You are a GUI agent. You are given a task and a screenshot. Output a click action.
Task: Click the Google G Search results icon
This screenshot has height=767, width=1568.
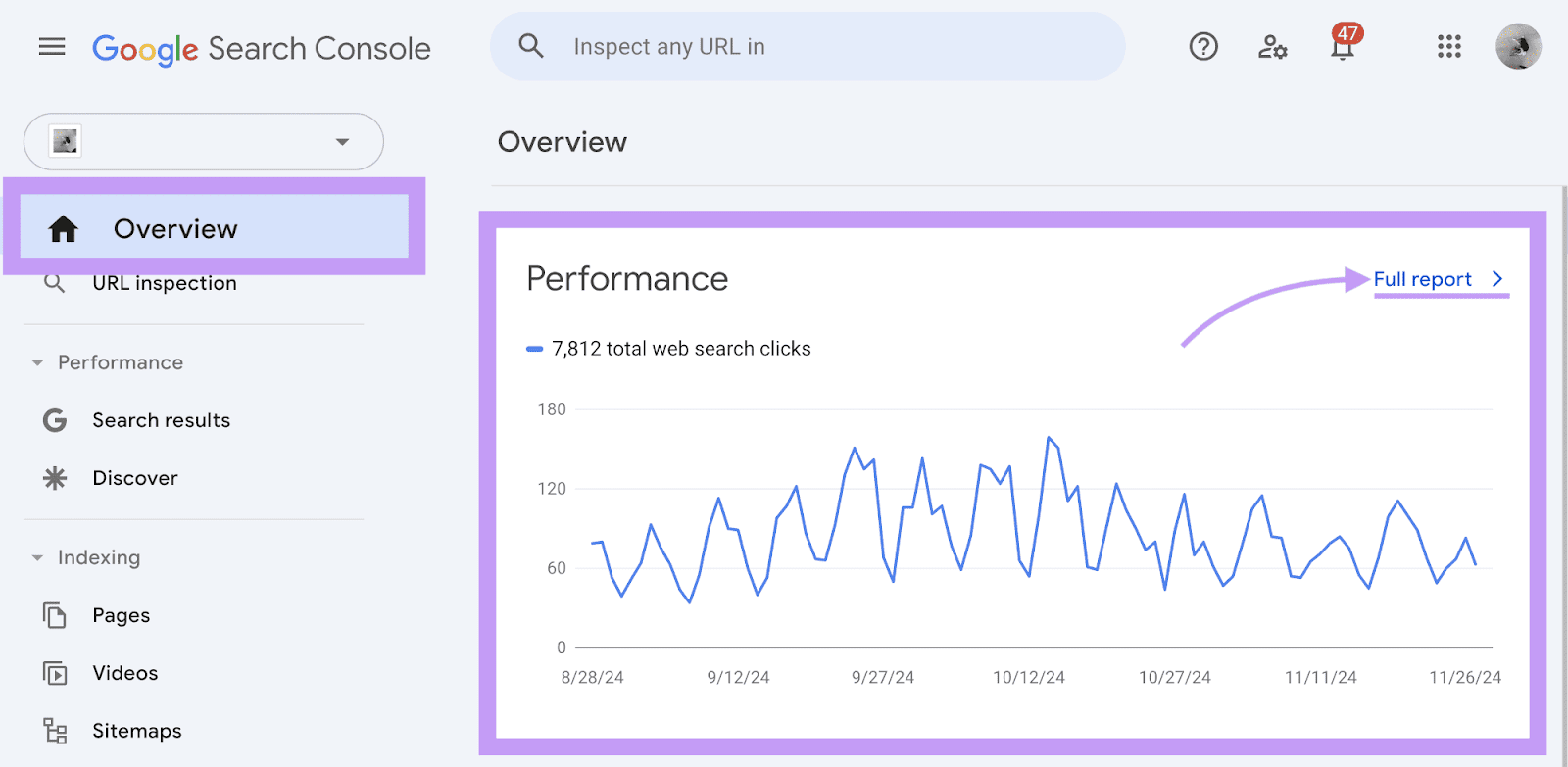coord(55,420)
